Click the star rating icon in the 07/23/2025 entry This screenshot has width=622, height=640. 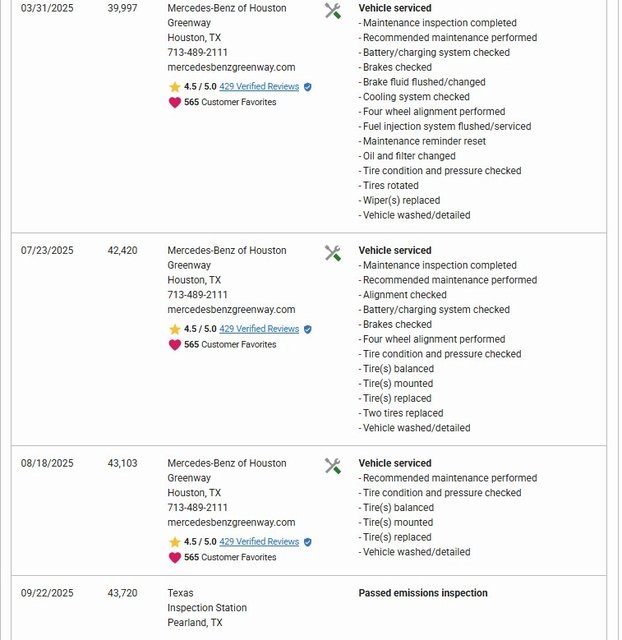(175, 329)
